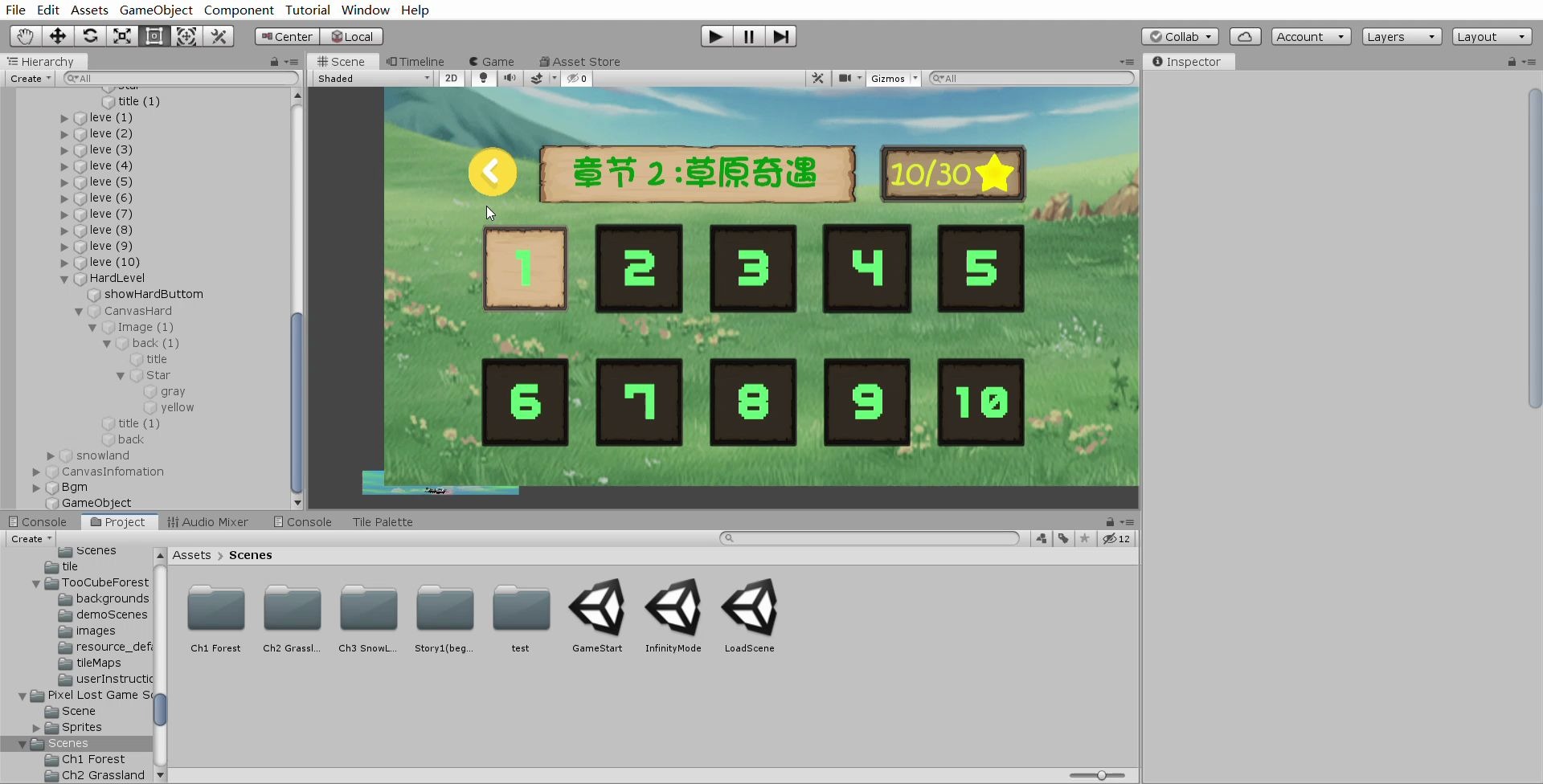Viewport: 1543px width, 784px height.
Task: Toggle scene audio playback
Action: [510, 79]
